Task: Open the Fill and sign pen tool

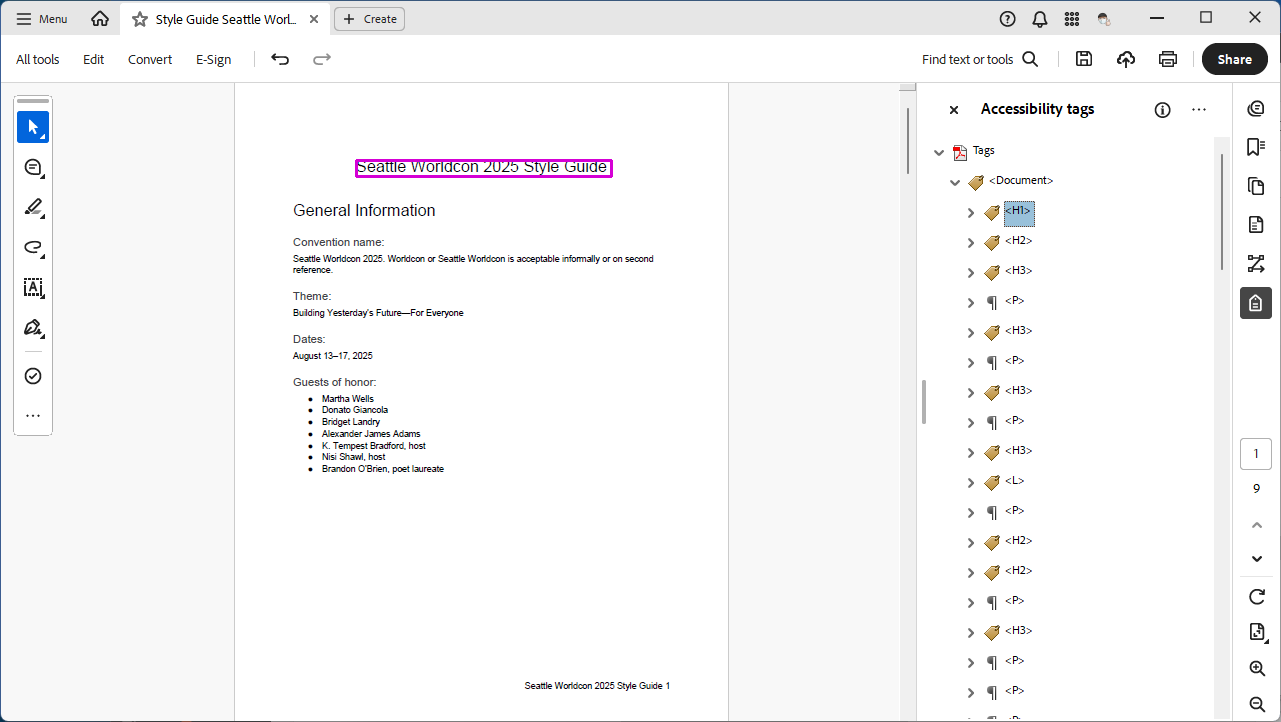Action: click(x=33, y=328)
